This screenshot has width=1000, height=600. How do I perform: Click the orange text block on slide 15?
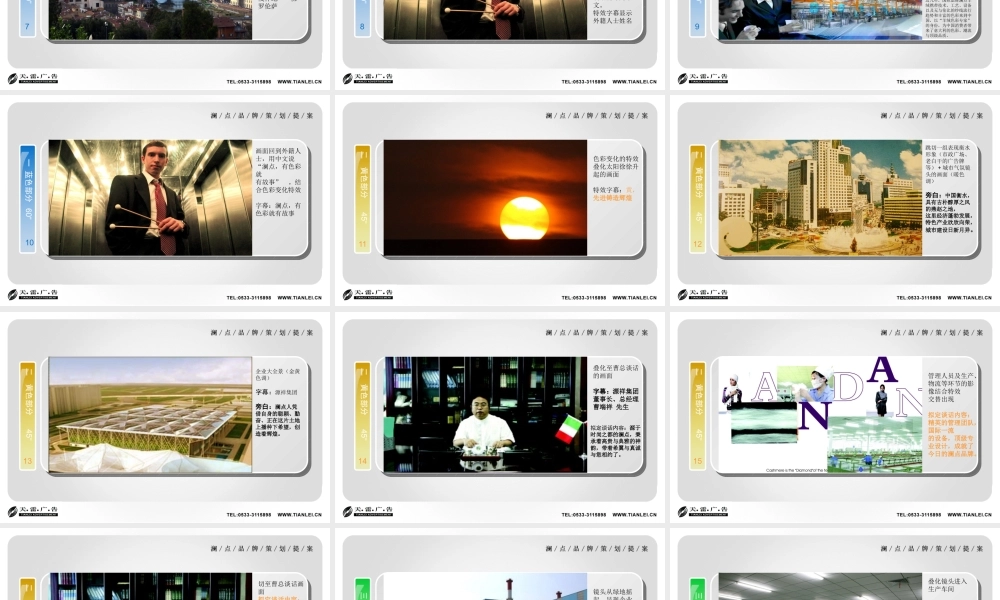[x=952, y=434]
